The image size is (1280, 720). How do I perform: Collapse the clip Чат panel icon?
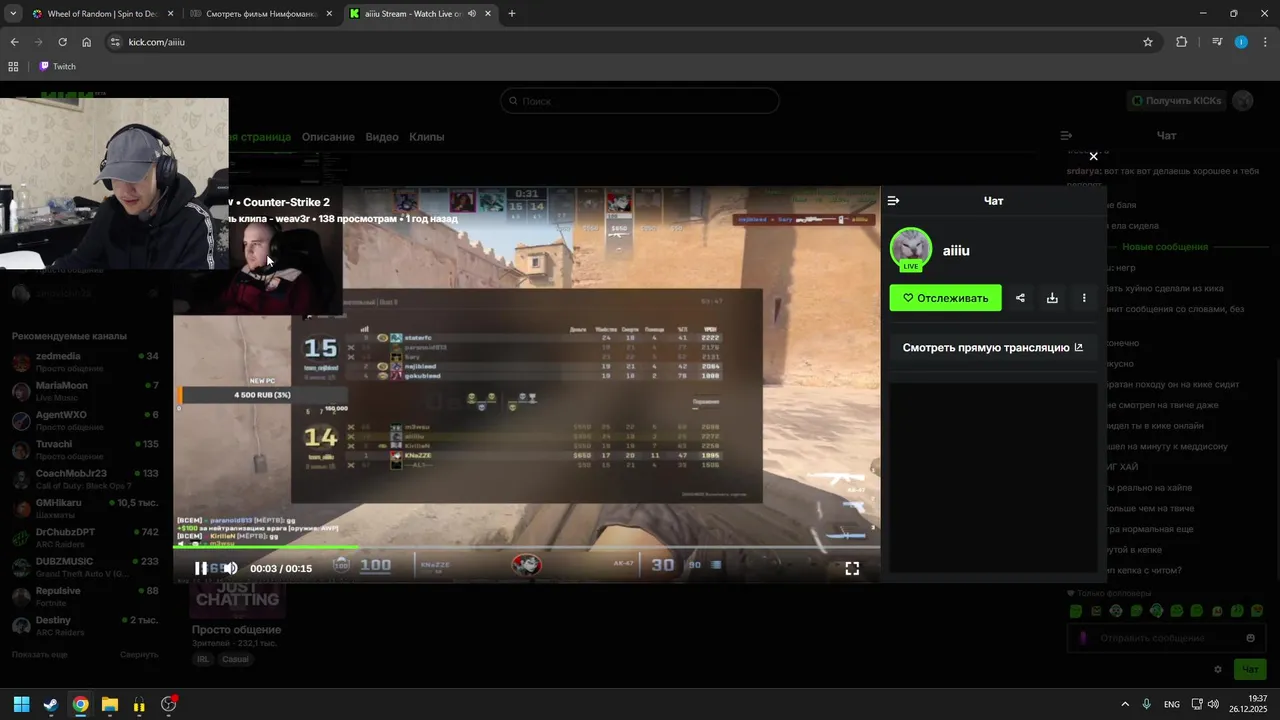click(x=893, y=201)
